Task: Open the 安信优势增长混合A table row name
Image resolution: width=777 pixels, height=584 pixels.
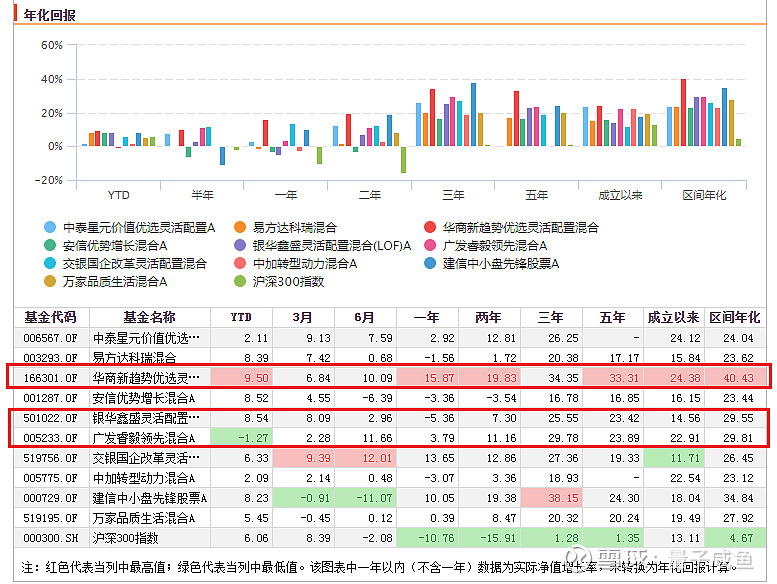Action: pyautogui.click(x=144, y=398)
